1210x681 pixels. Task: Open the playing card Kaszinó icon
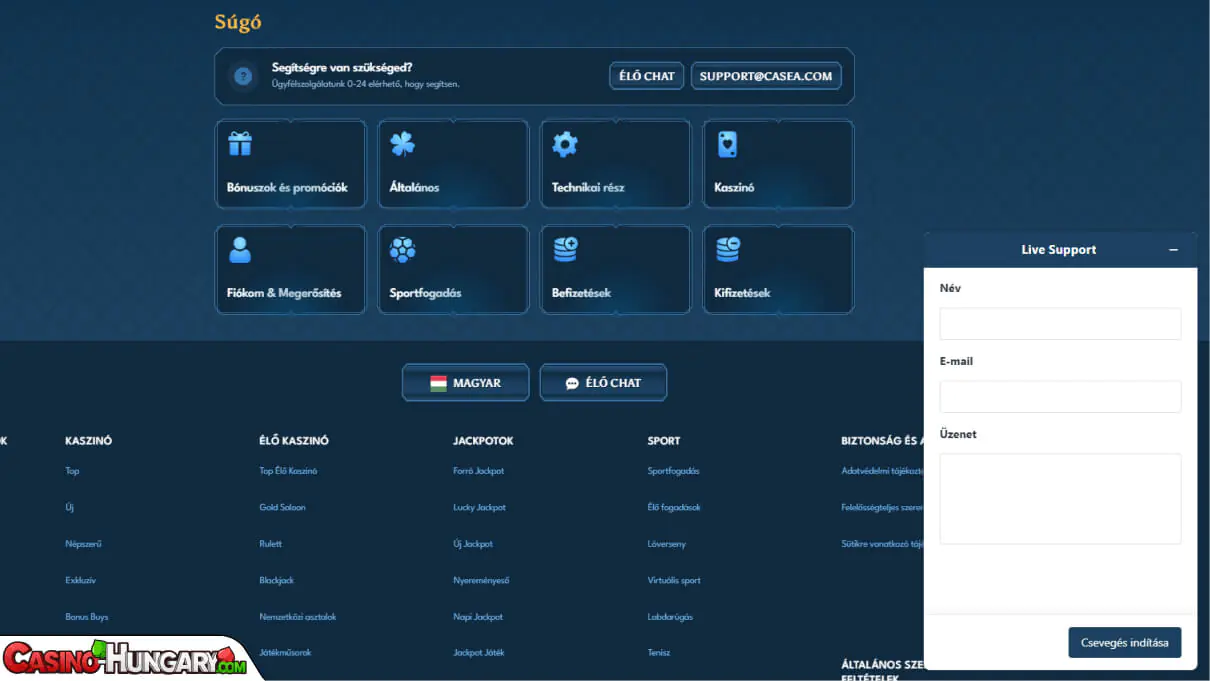point(727,144)
